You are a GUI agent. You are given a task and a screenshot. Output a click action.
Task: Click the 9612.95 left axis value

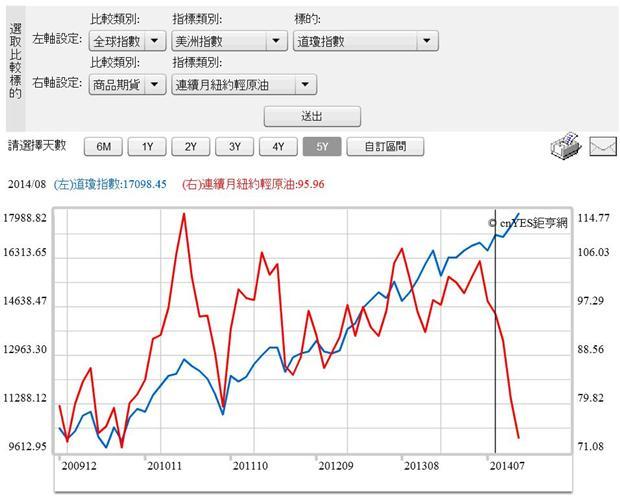coord(28,447)
